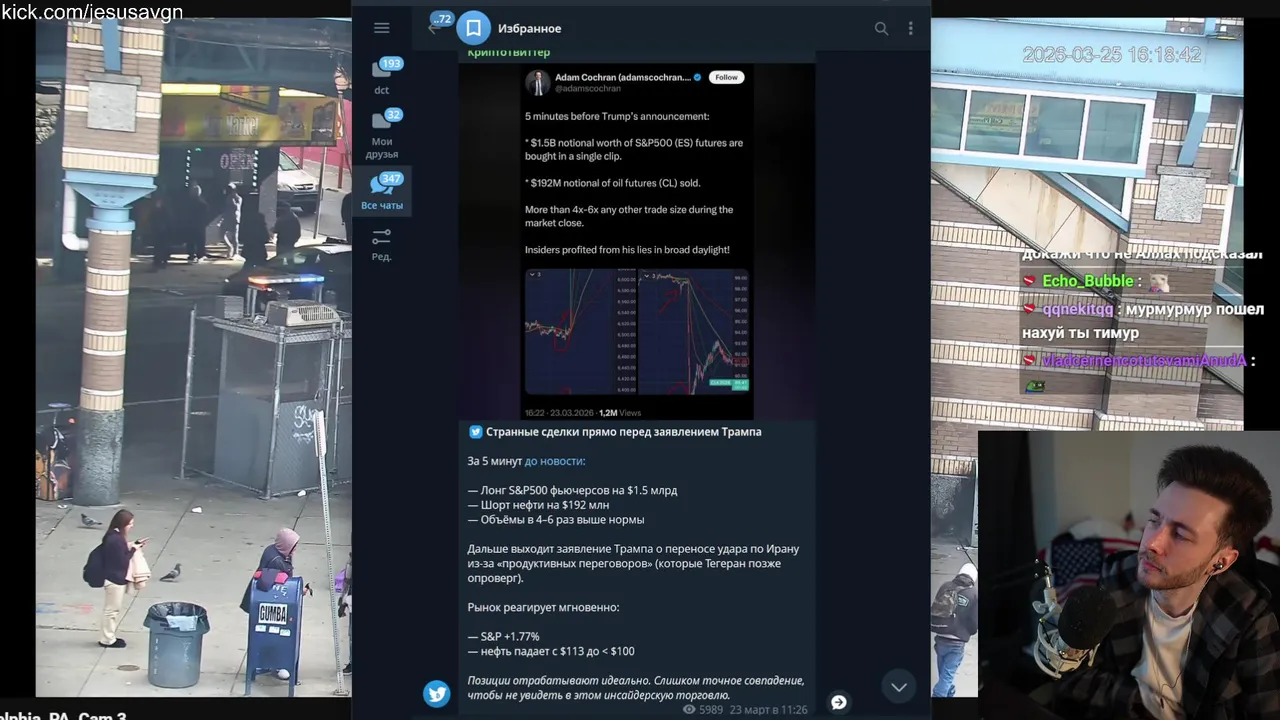Open the 193 unread badge on dct folder
1280x720 pixels.
coord(391,63)
